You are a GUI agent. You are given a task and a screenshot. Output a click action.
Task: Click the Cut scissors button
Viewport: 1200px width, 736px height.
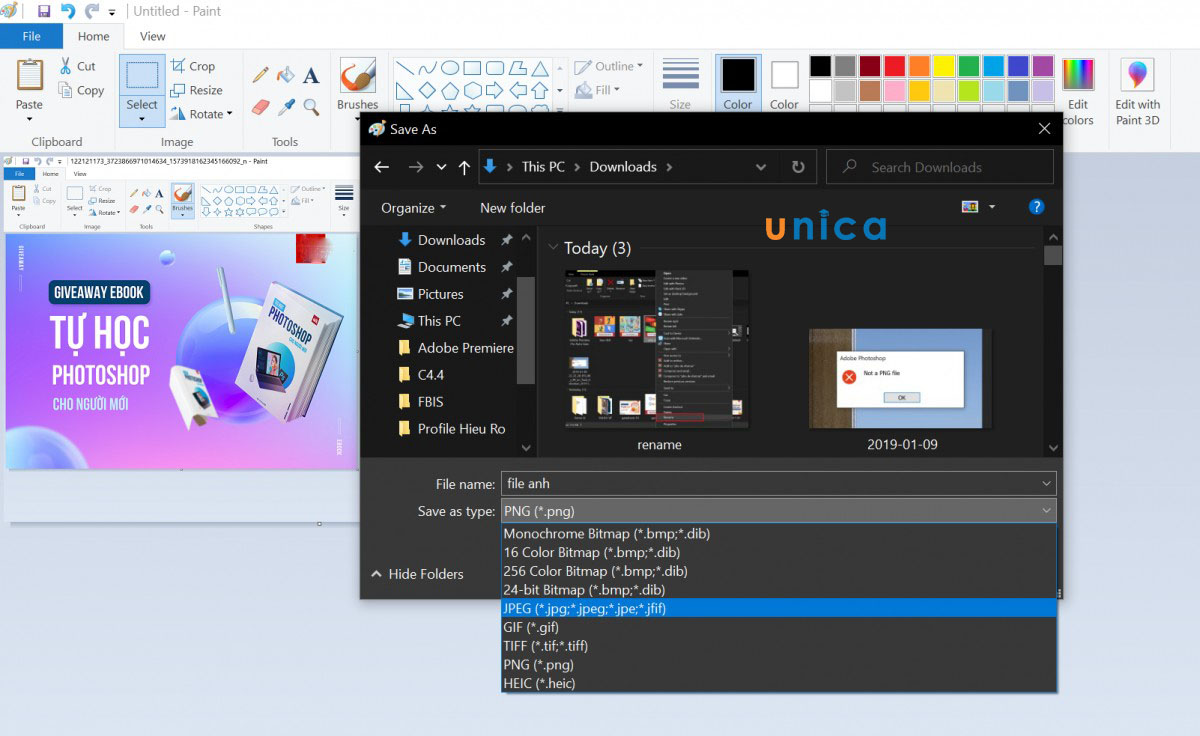tap(76, 66)
